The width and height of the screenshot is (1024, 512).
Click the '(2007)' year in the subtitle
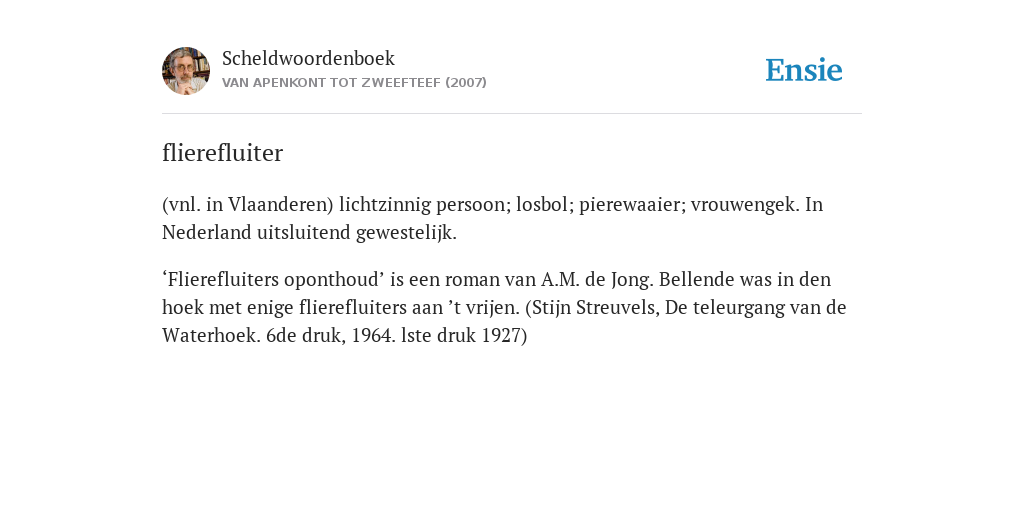[x=466, y=83]
